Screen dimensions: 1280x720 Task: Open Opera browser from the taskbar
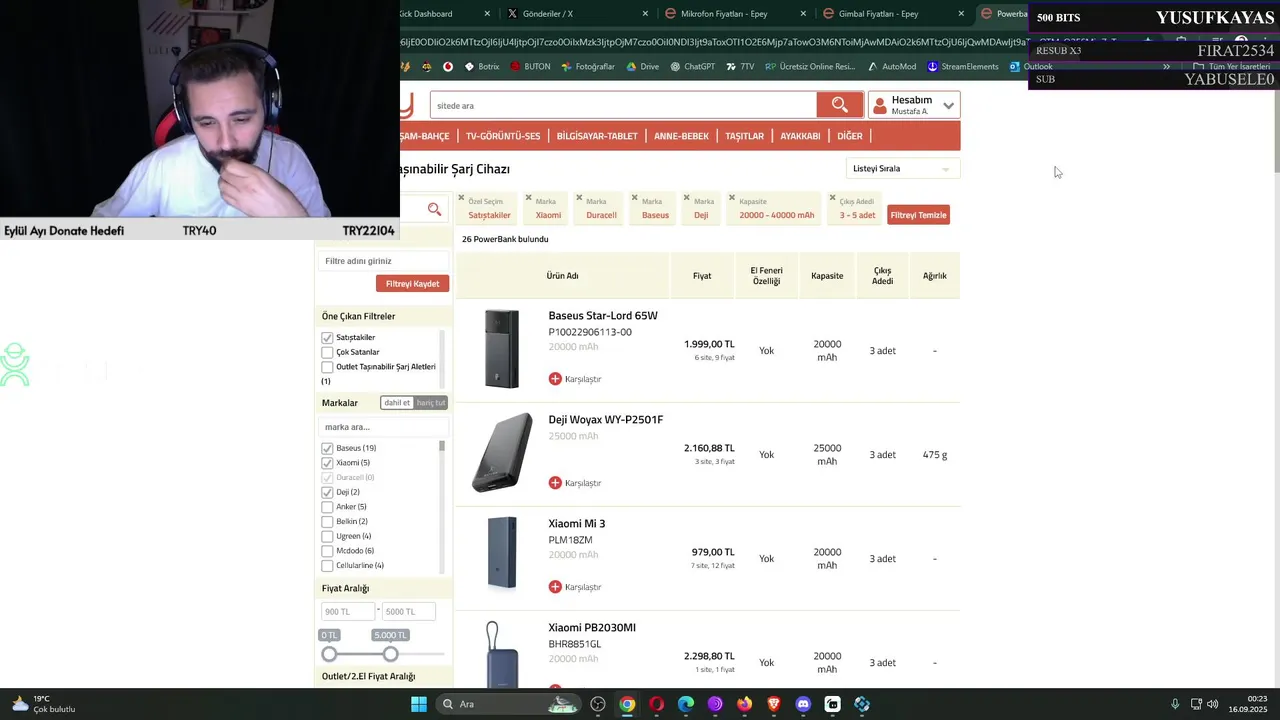coord(656,704)
